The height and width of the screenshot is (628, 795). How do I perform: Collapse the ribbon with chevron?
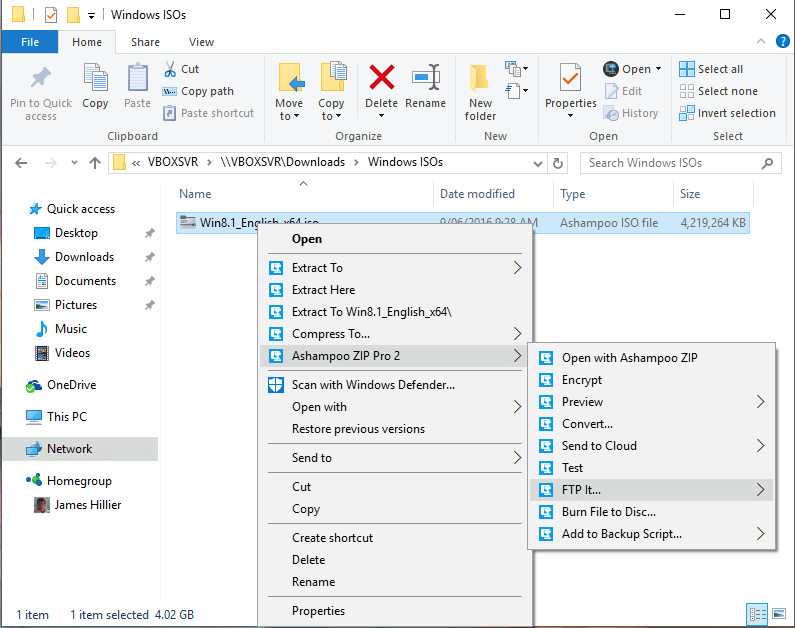tap(761, 42)
